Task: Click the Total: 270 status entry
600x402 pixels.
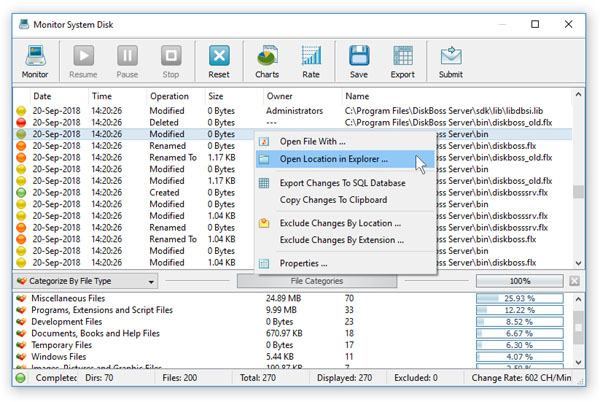Action: click(258, 378)
